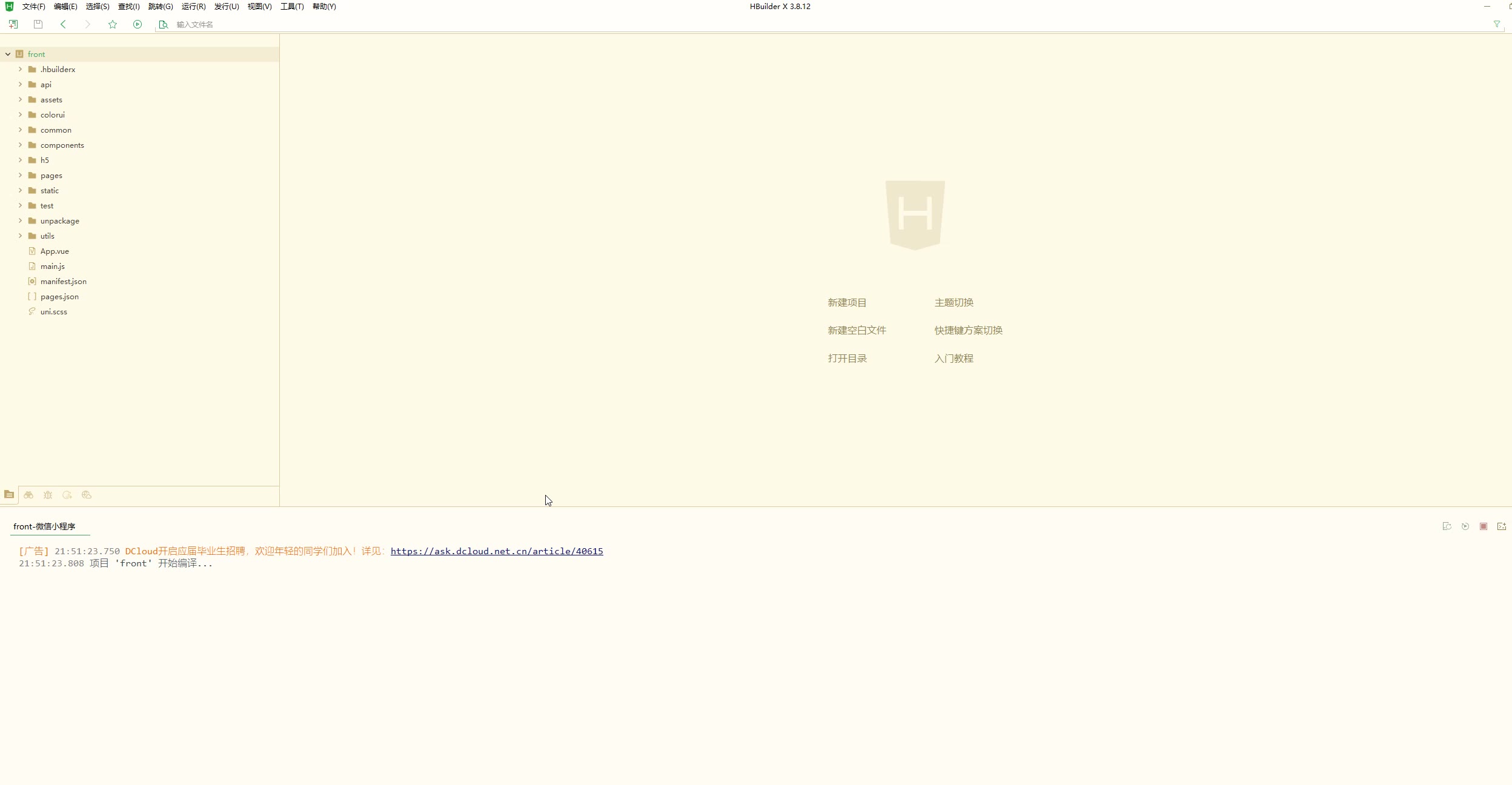This screenshot has width=1512, height=785.
Task: Click the 打开目录 link
Action: coord(847,358)
